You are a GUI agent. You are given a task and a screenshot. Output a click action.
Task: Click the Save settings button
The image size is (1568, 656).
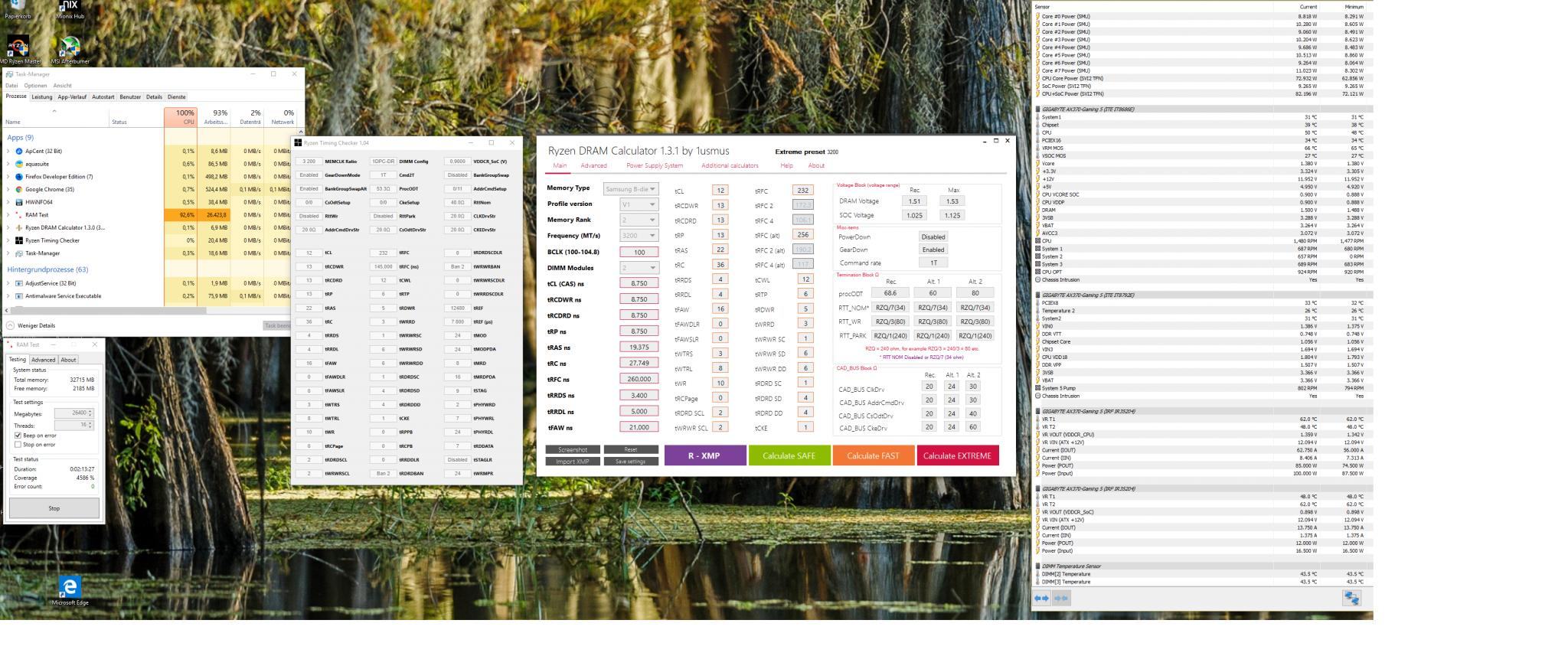[631, 462]
